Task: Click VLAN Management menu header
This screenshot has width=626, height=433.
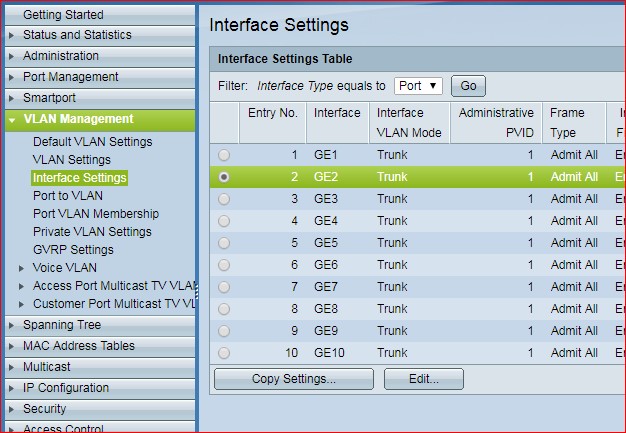Action: tap(100, 120)
